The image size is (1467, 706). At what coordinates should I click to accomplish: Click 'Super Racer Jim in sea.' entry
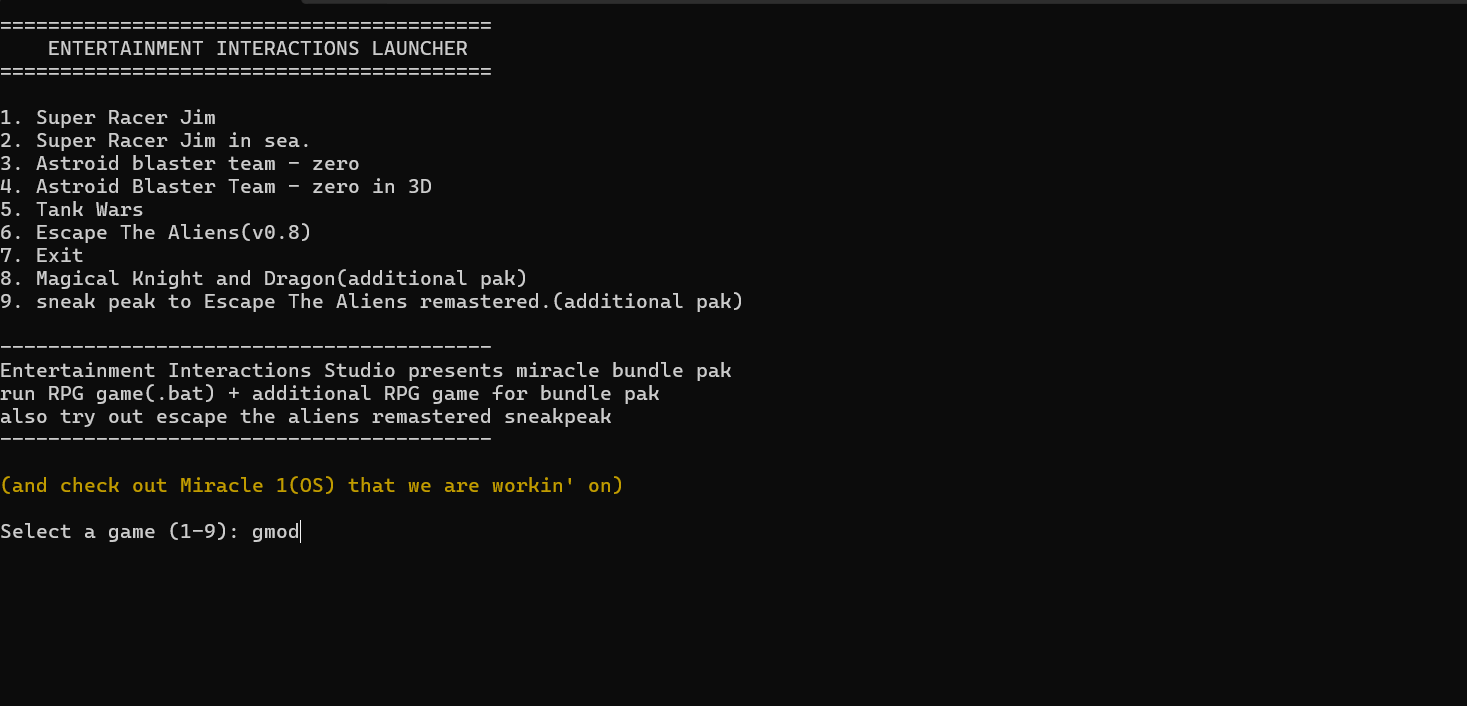point(155,140)
